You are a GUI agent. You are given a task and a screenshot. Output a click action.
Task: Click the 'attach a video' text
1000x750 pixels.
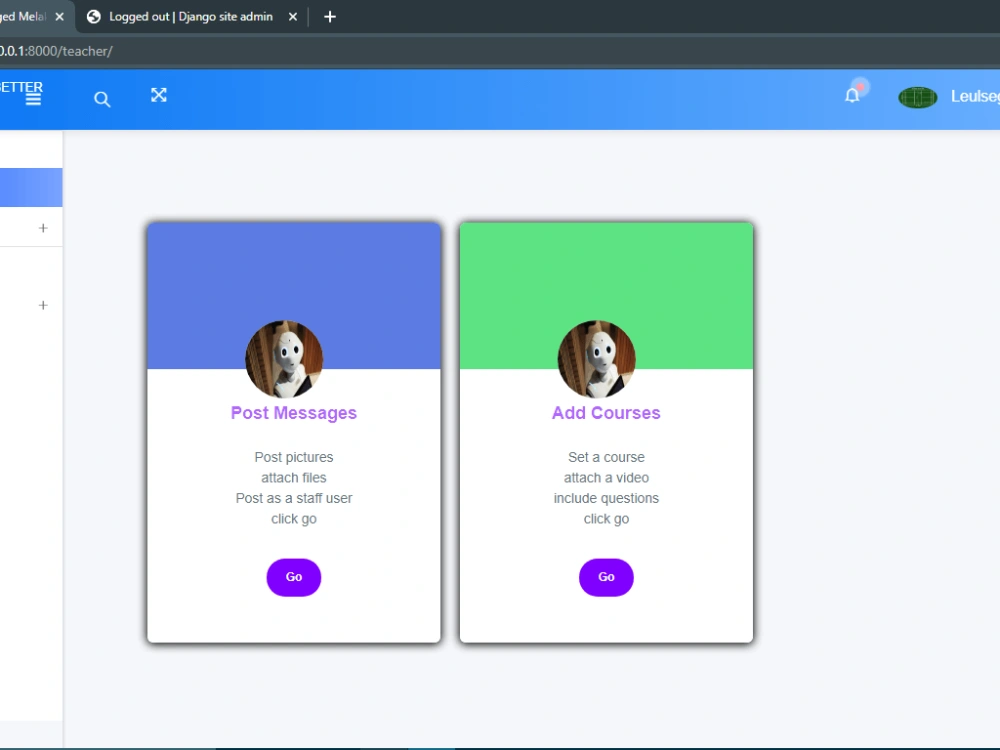(606, 478)
